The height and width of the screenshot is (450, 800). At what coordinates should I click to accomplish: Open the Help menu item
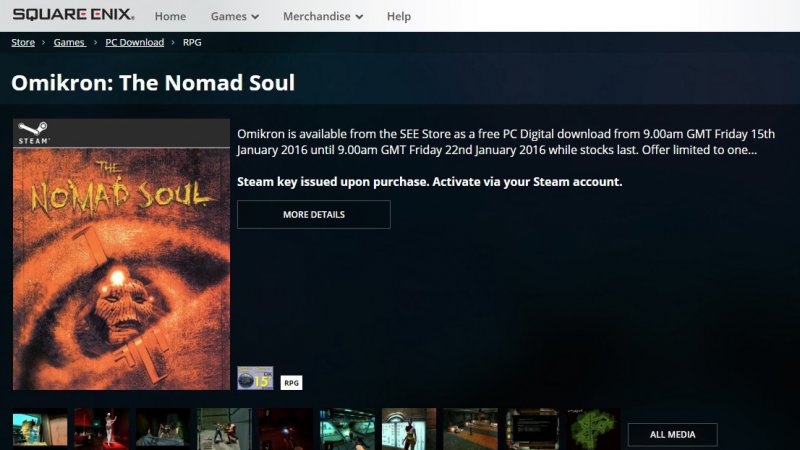coord(398,16)
